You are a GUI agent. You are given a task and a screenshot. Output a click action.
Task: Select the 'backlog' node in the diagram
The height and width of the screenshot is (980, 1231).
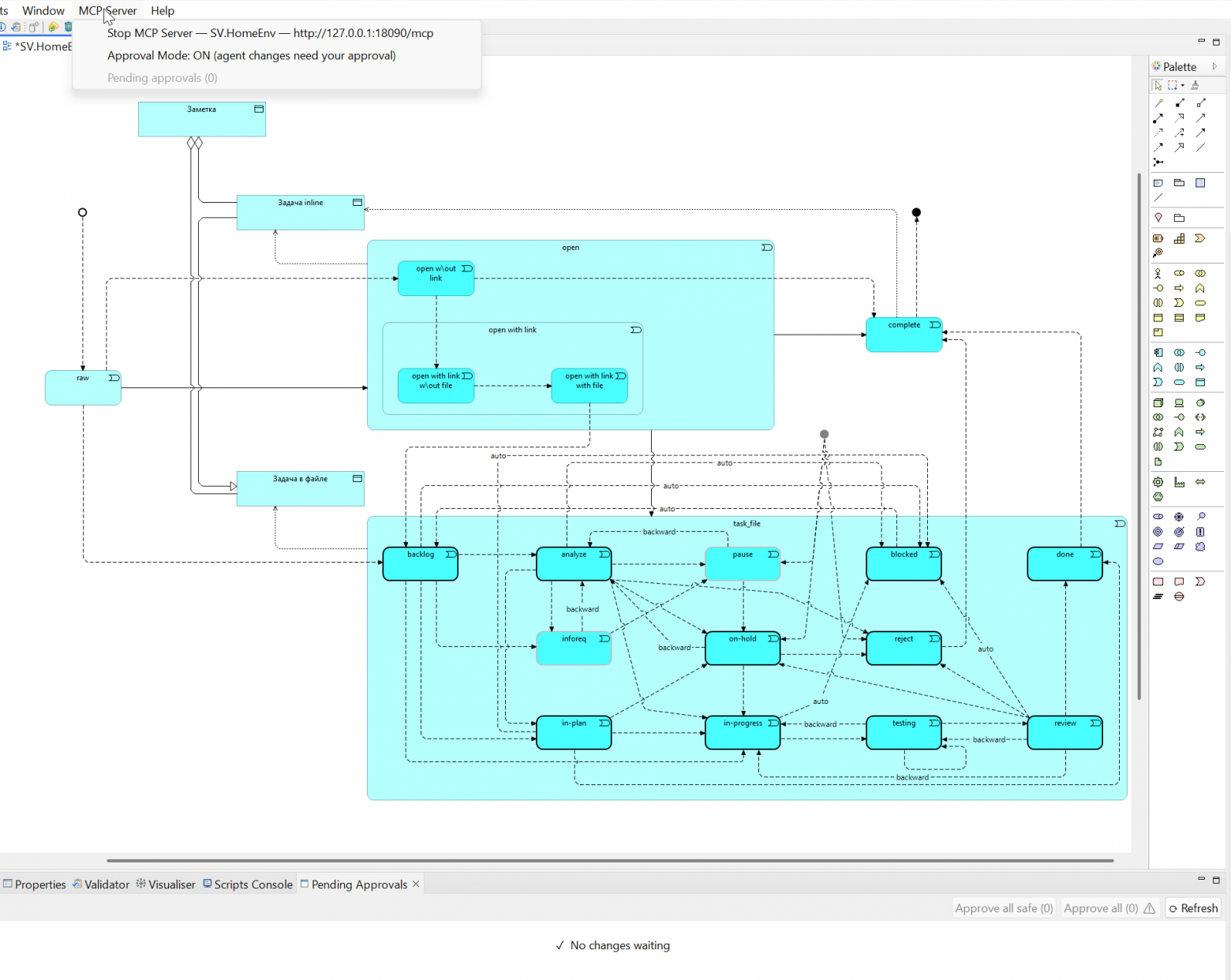[x=421, y=564]
